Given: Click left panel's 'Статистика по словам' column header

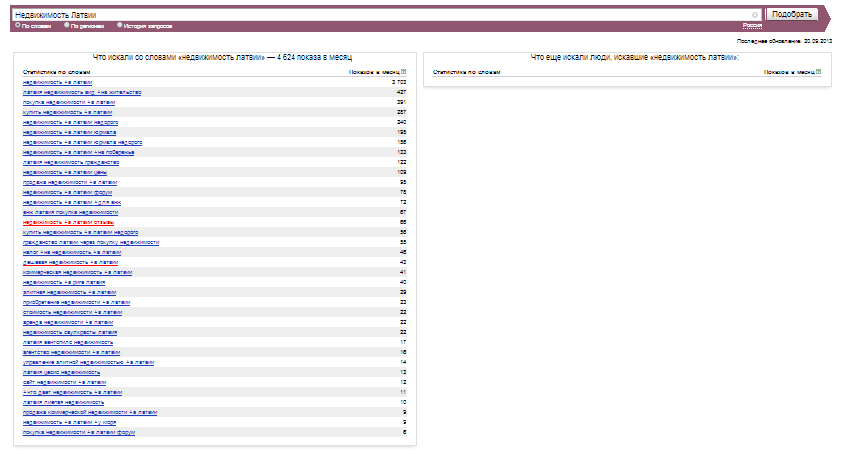Looking at the screenshot, I should click(x=56, y=72).
